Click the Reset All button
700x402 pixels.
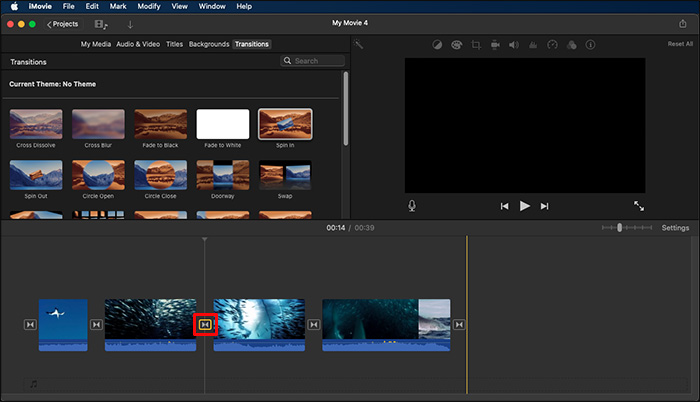680,44
